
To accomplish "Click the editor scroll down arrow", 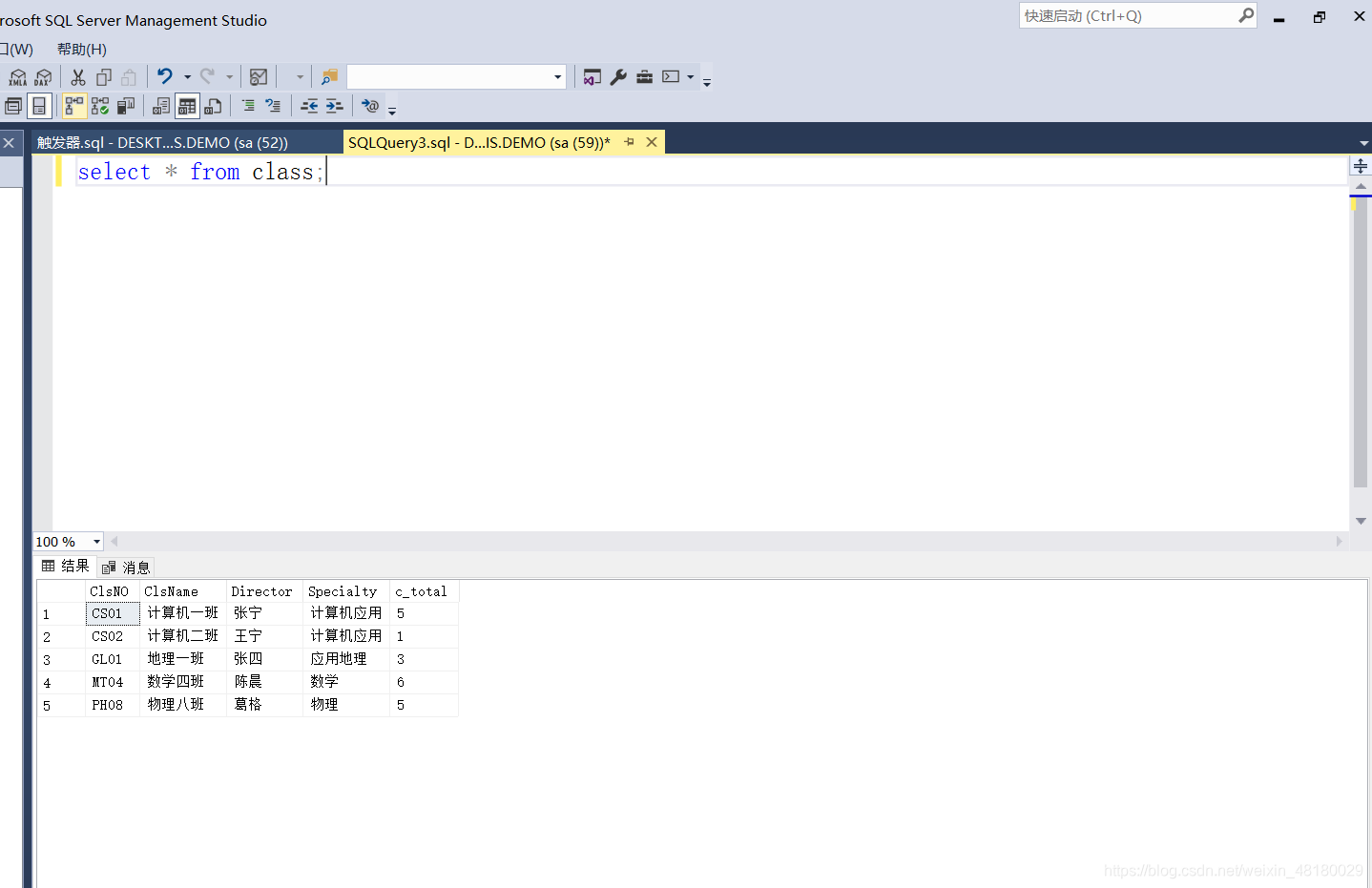I will coord(1361,521).
